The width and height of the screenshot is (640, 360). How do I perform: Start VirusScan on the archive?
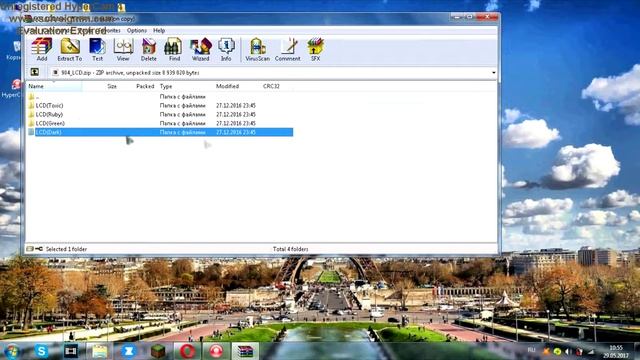pyautogui.click(x=258, y=49)
